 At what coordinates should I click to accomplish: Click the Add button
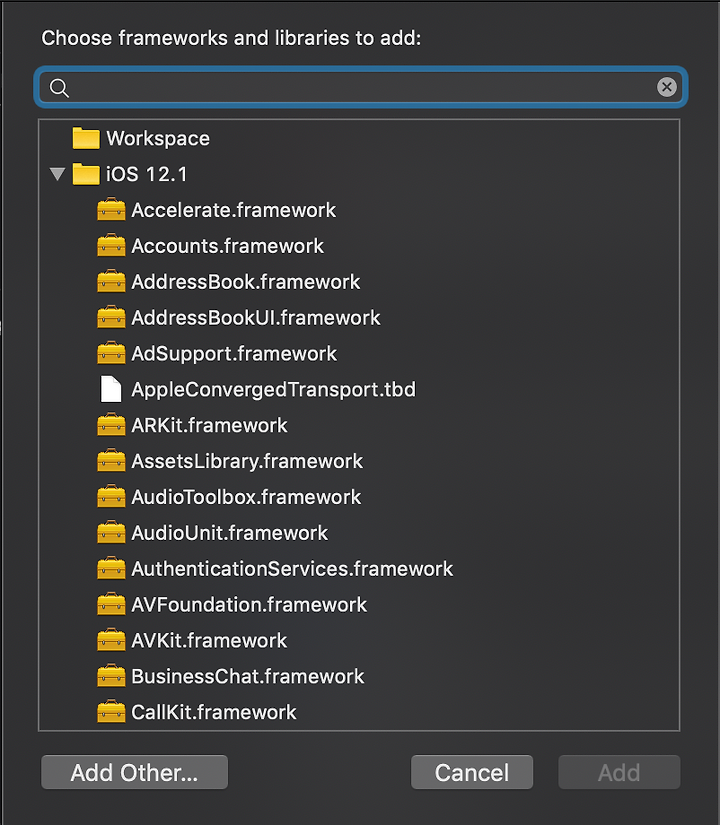click(619, 772)
